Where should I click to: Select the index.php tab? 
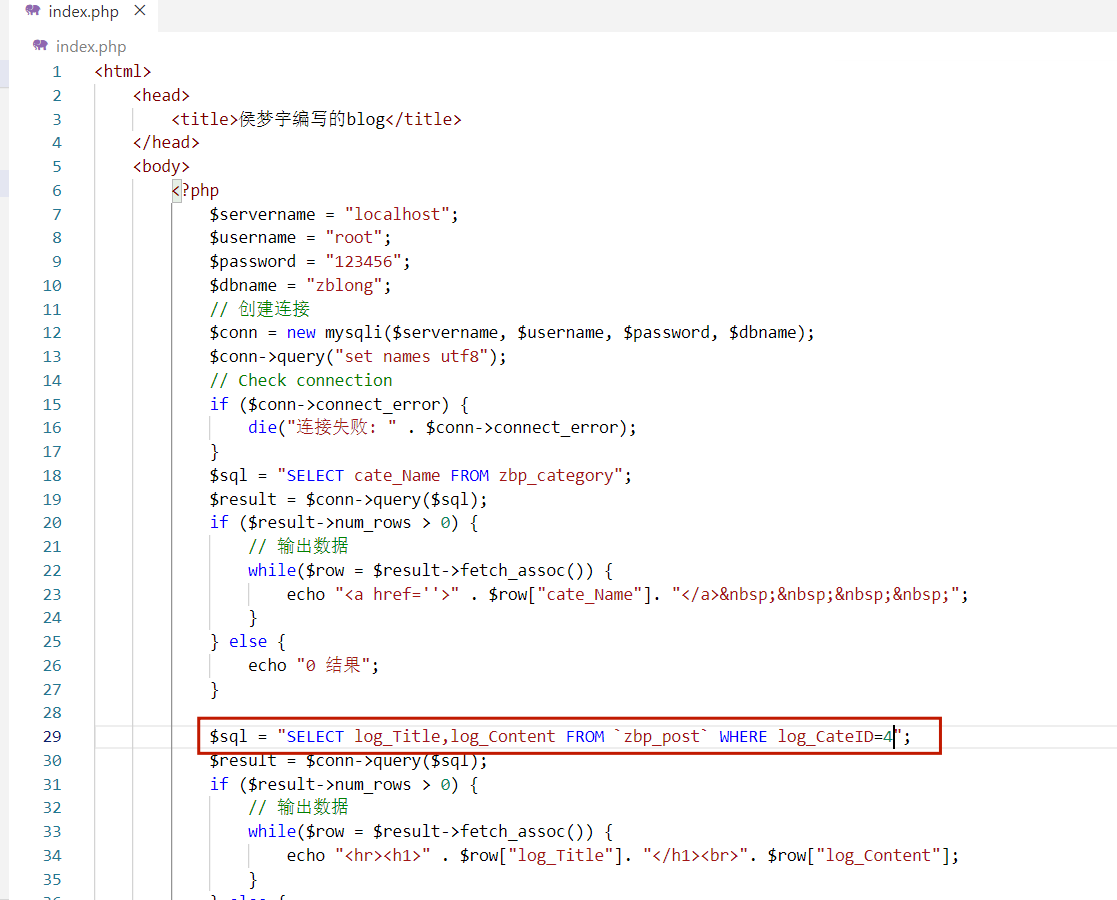(84, 14)
